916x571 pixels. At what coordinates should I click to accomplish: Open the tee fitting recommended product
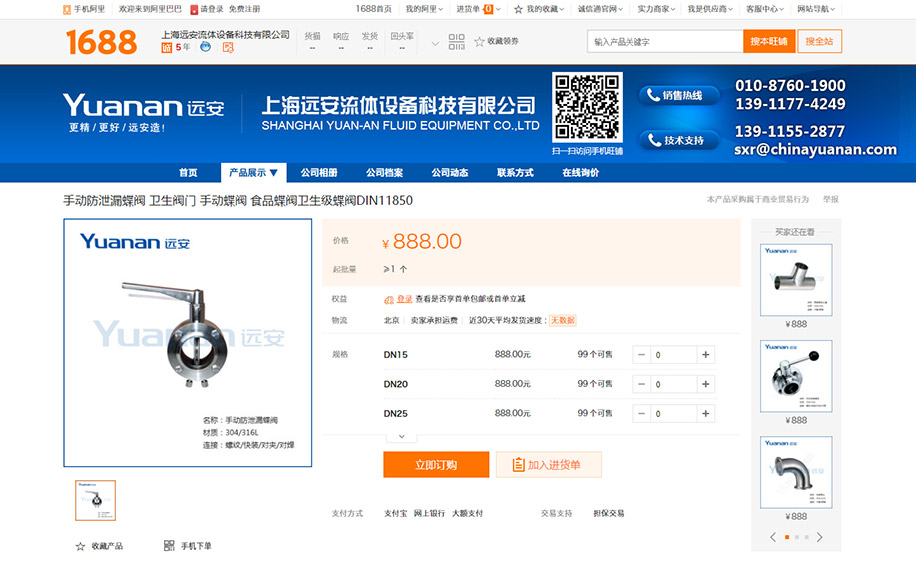[796, 280]
